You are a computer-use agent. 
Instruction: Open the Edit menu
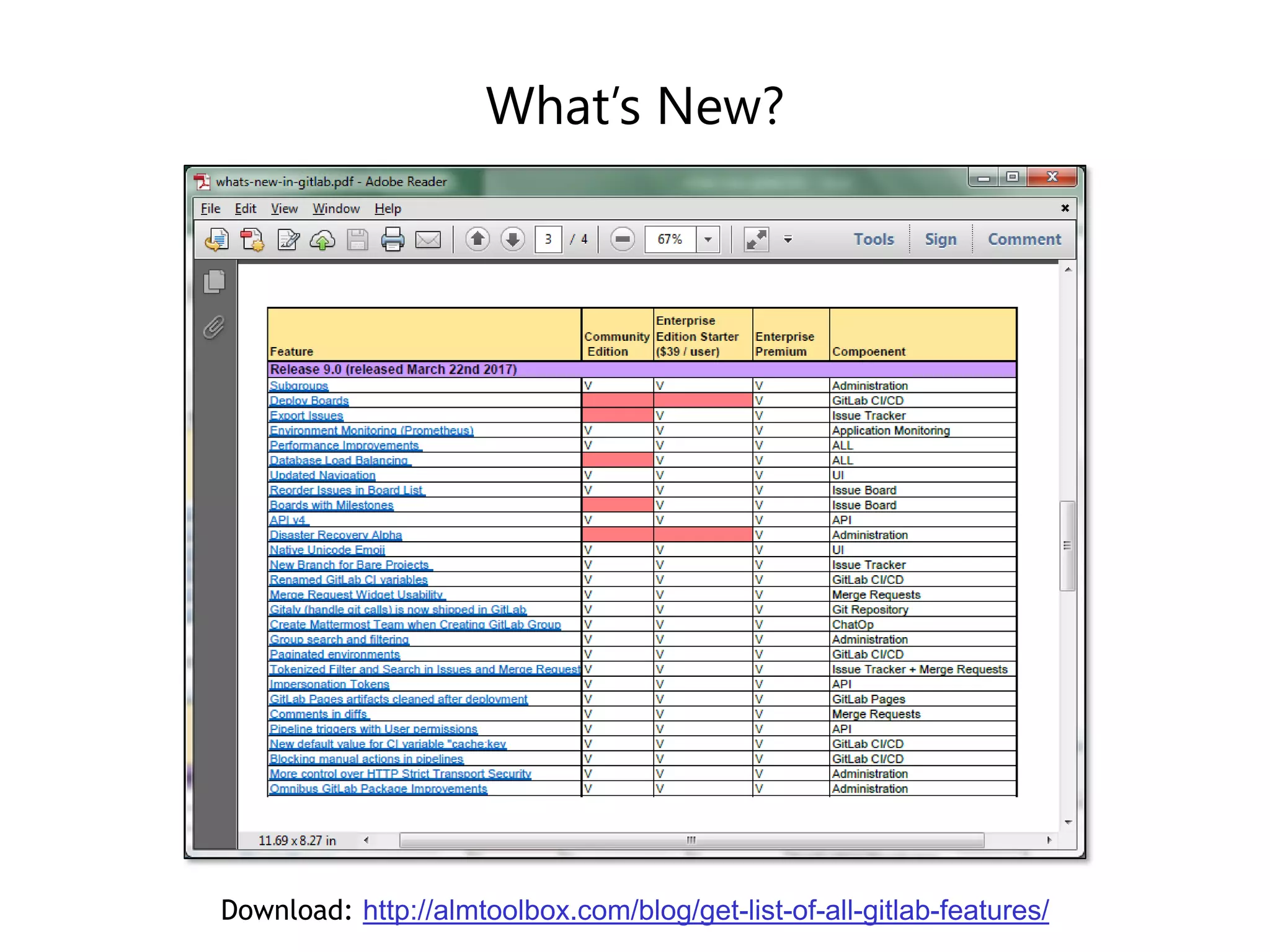click(245, 209)
